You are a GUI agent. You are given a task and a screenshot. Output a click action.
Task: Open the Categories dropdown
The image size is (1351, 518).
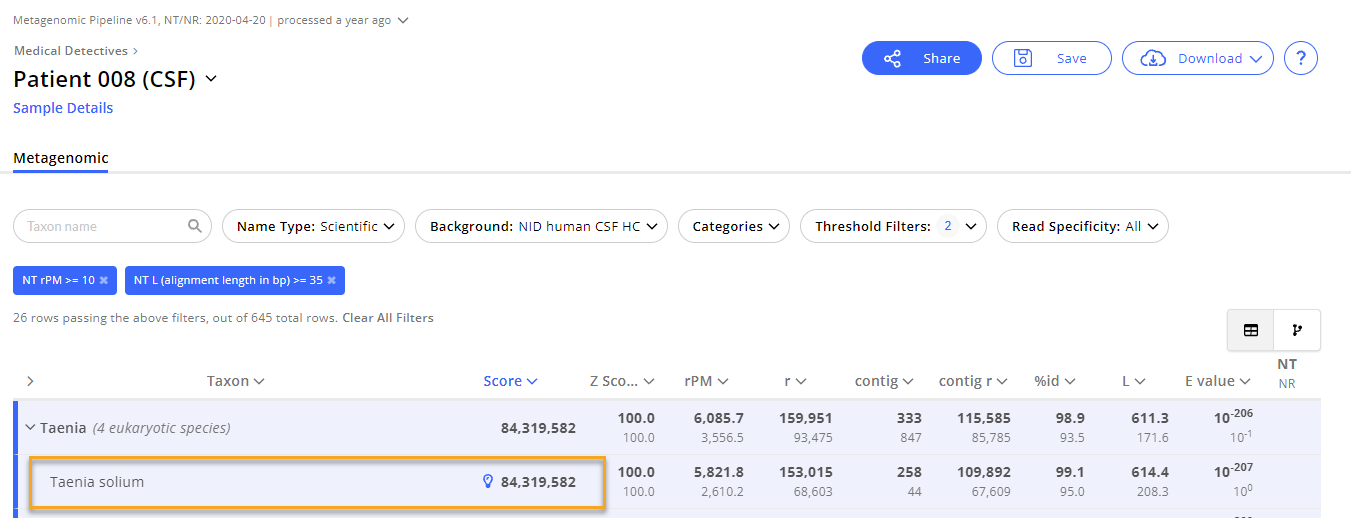pos(734,226)
